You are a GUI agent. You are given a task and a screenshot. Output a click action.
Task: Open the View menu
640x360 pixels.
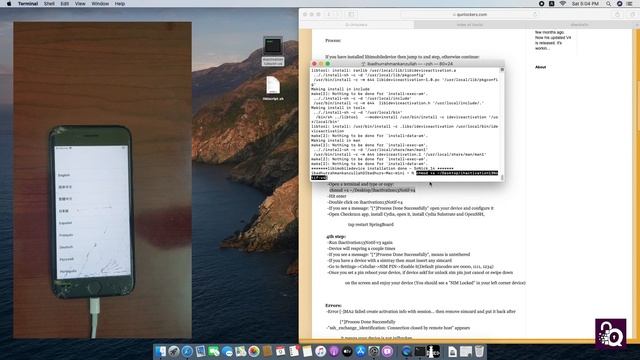click(x=80, y=4)
